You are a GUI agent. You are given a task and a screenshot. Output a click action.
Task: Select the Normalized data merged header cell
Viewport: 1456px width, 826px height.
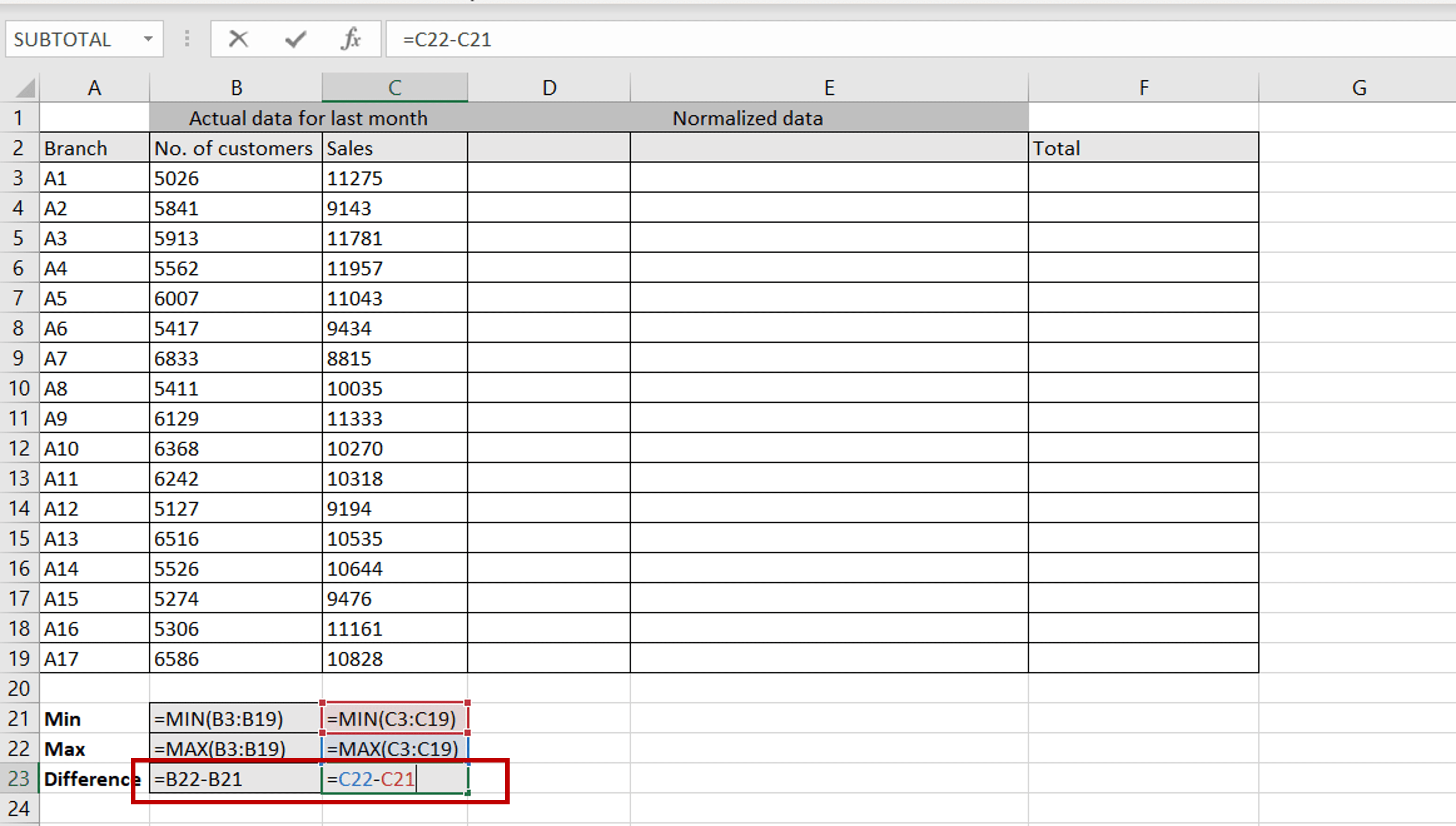[747, 118]
